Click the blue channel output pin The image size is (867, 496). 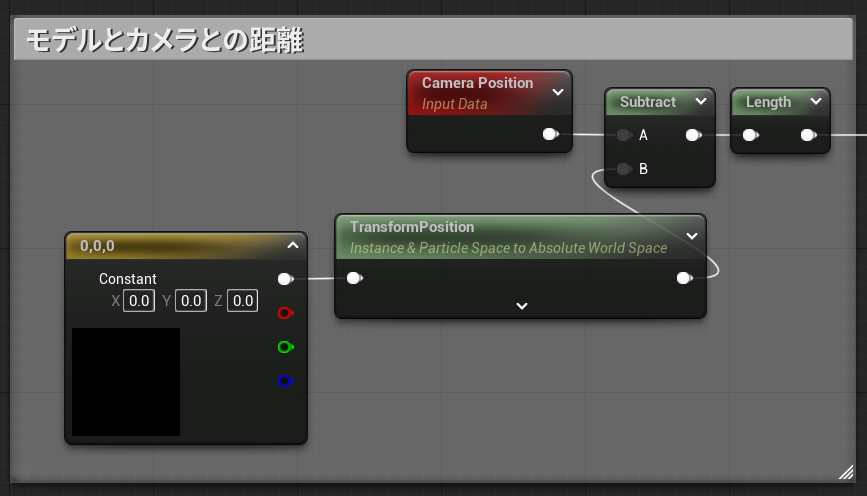pyautogui.click(x=285, y=381)
